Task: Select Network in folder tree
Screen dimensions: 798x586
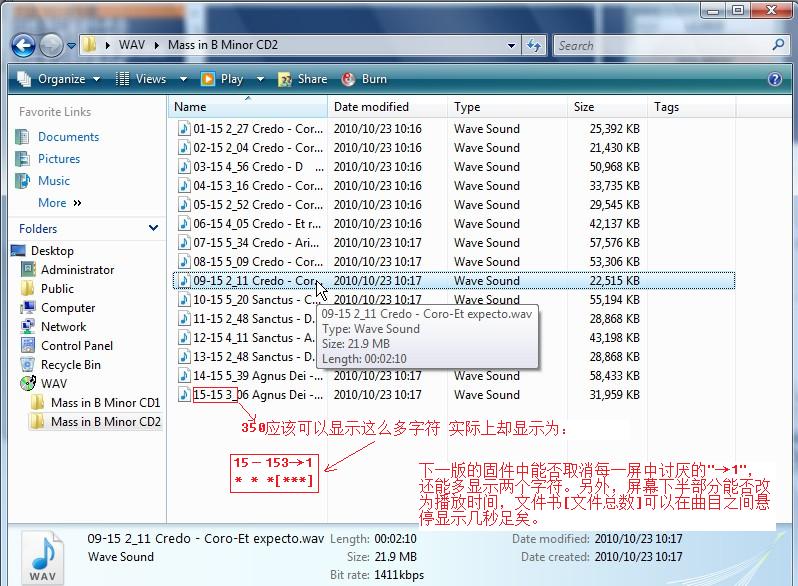Action: [63, 327]
